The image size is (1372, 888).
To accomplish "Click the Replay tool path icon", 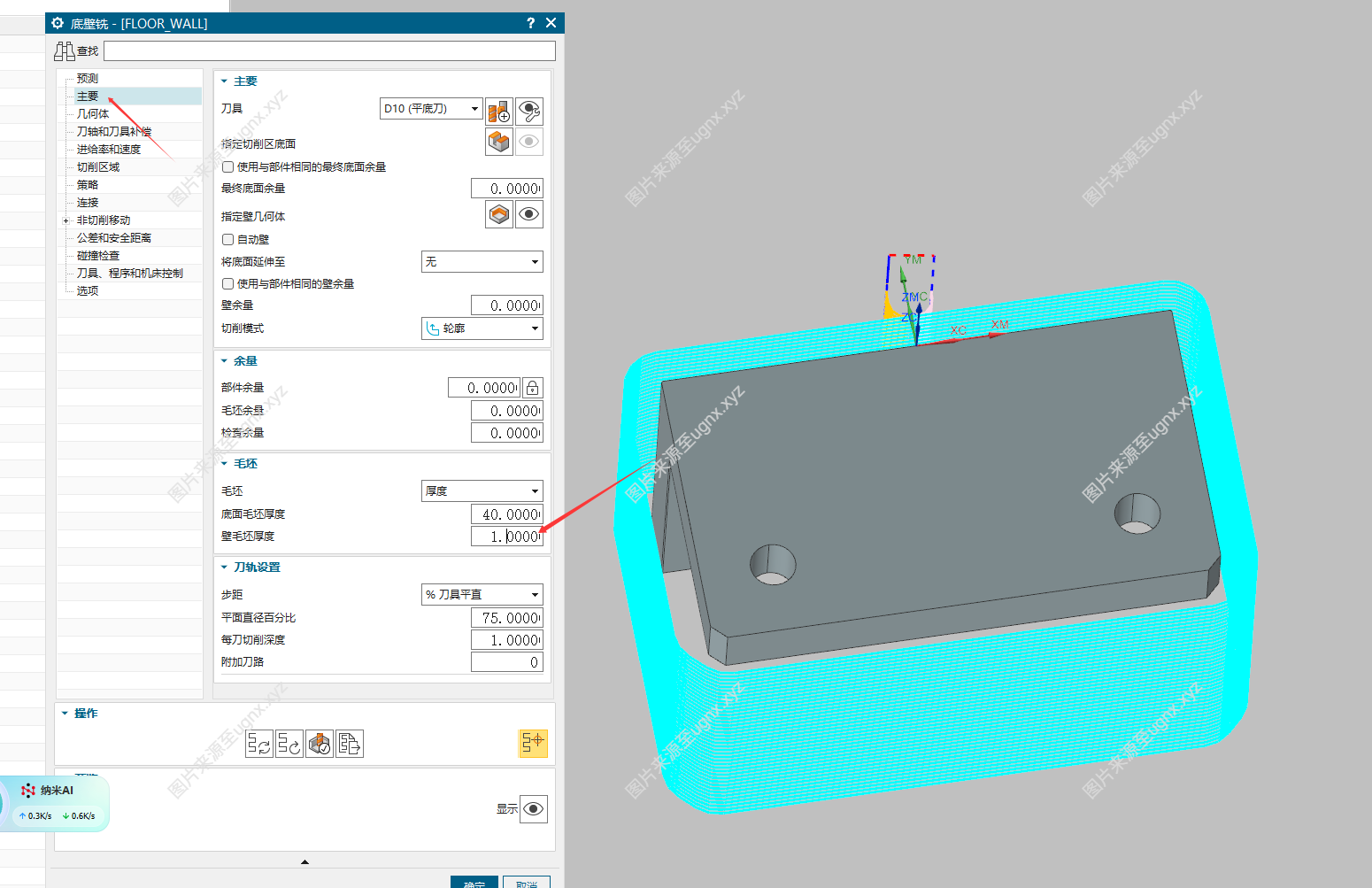I will pos(289,744).
